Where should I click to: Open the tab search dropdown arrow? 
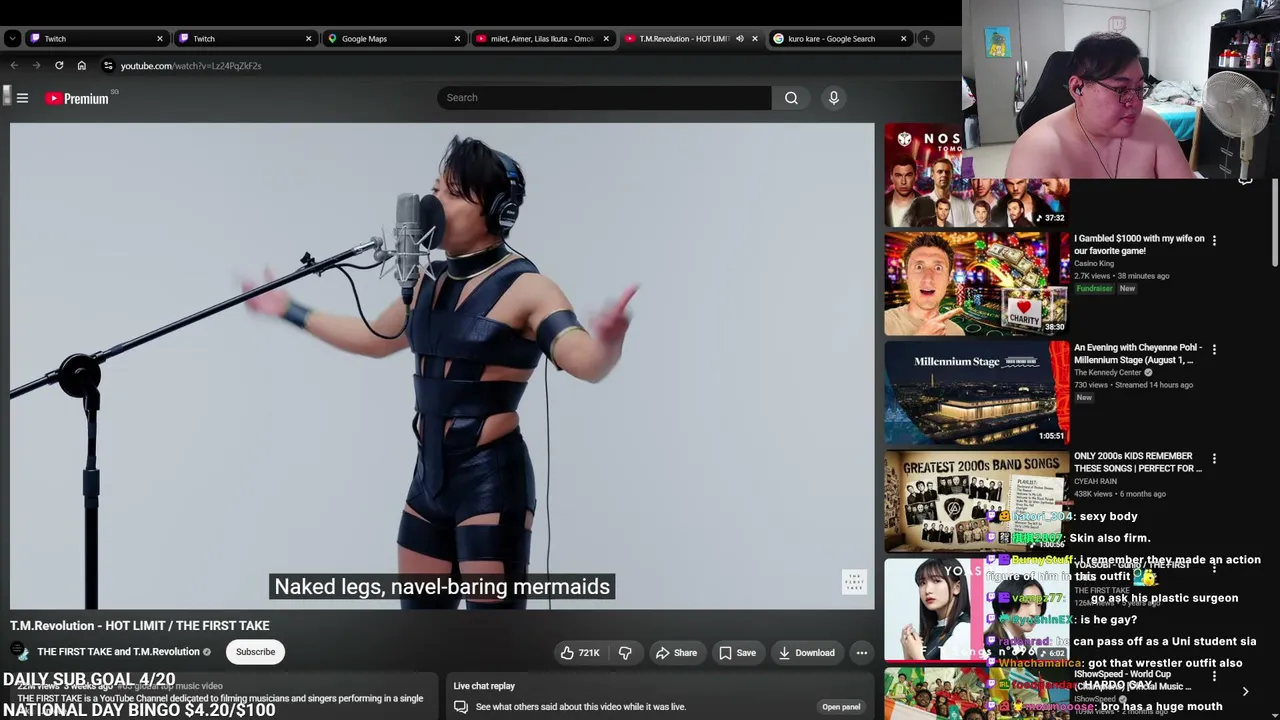tap(12, 39)
